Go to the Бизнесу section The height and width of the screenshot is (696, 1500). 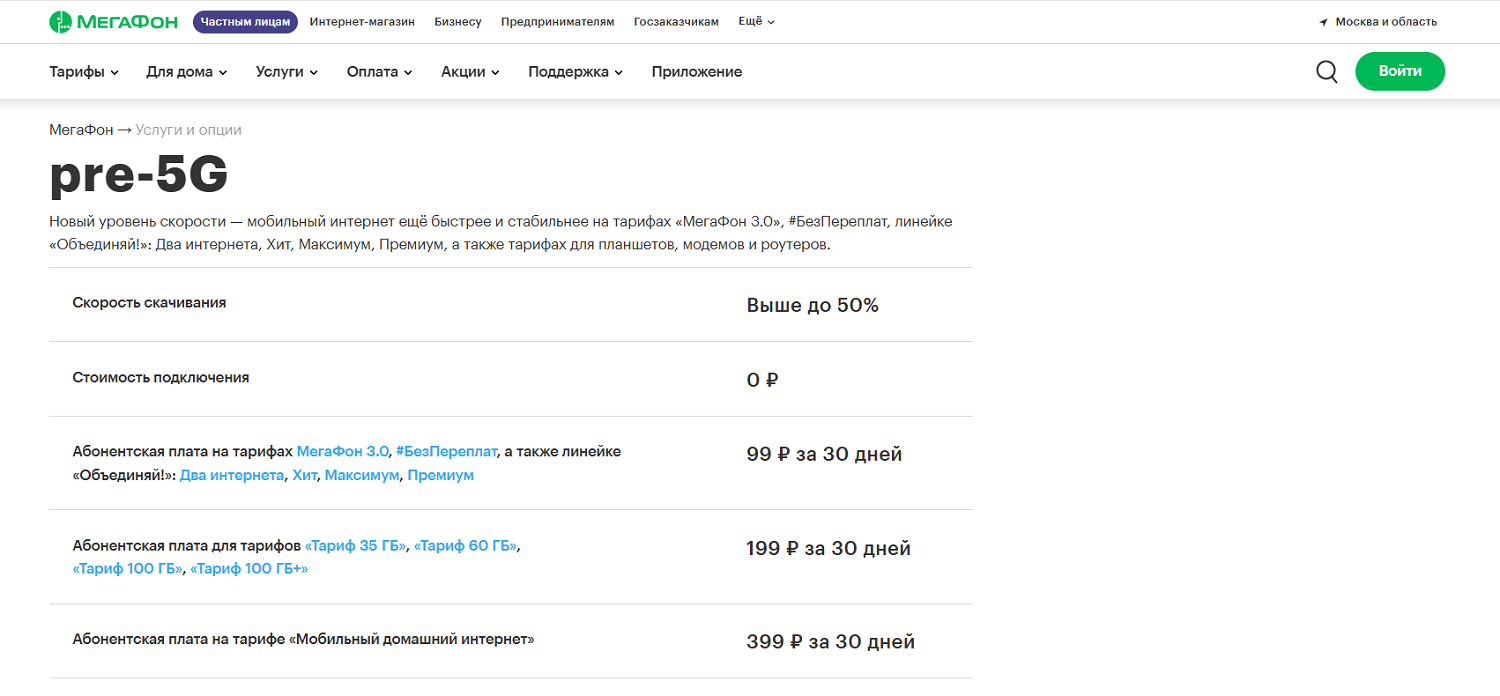pyautogui.click(x=458, y=21)
